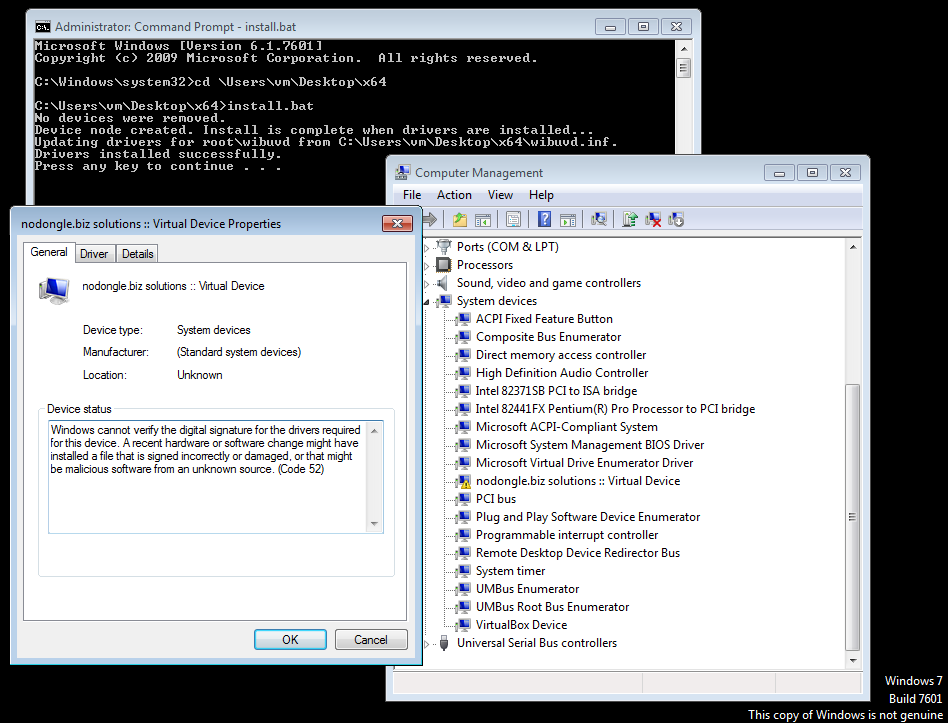This screenshot has width=948, height=723.
Task: Scan for hardware changes via toolbar icon
Action: tap(600, 219)
